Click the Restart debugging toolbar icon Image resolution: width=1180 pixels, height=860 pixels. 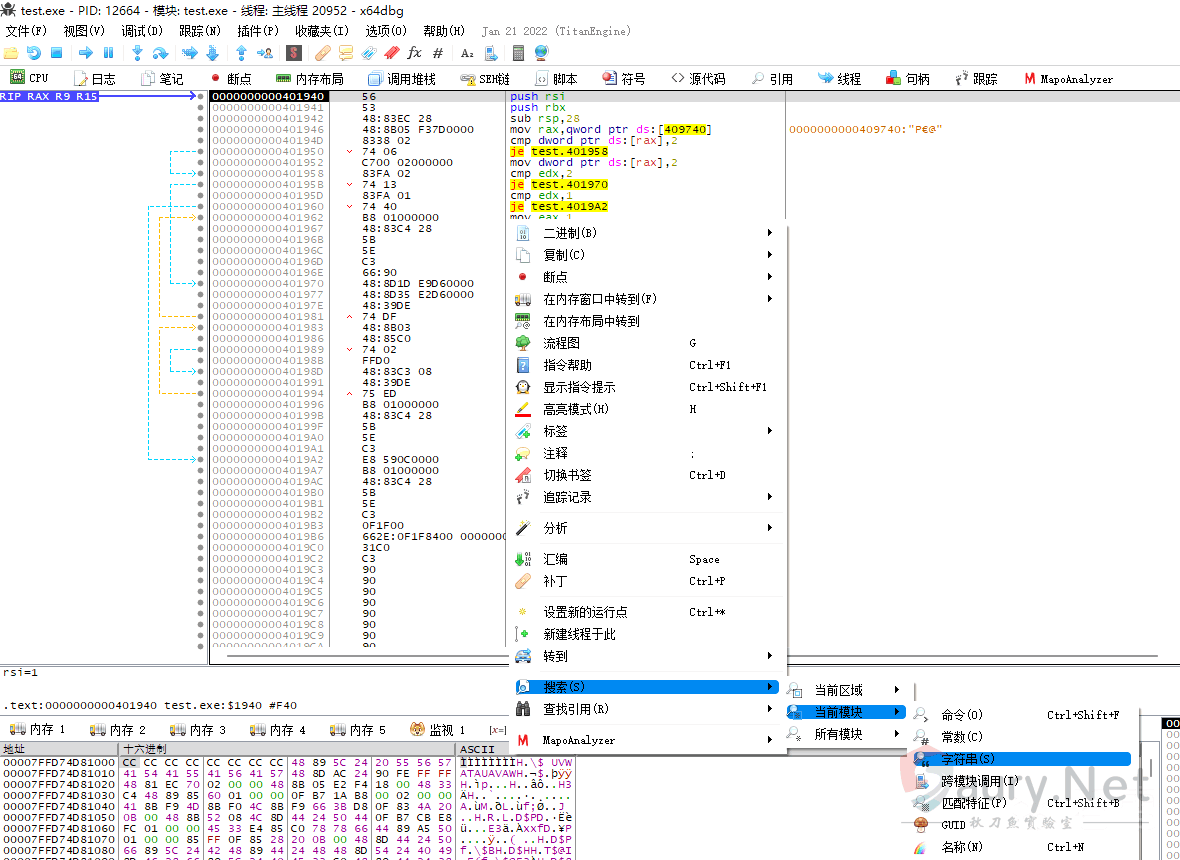point(34,53)
